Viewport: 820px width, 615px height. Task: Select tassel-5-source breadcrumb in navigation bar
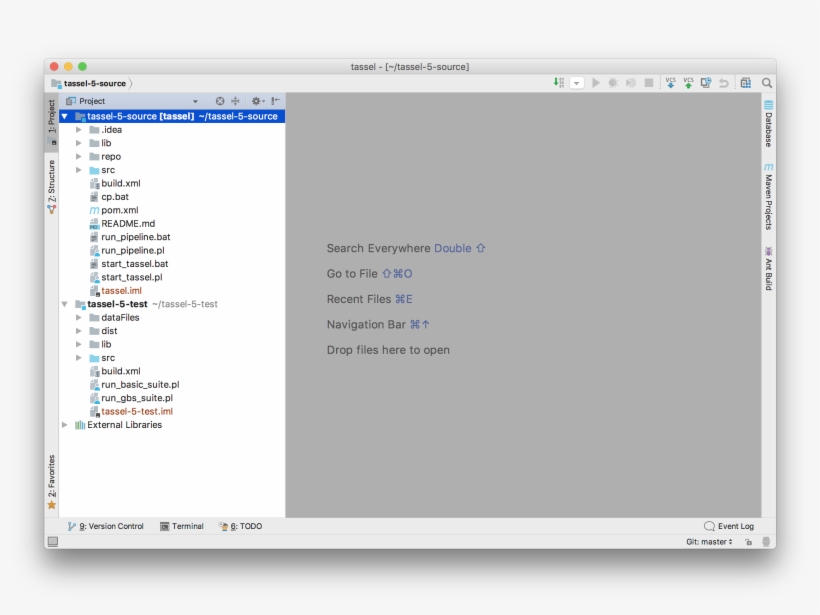click(89, 83)
